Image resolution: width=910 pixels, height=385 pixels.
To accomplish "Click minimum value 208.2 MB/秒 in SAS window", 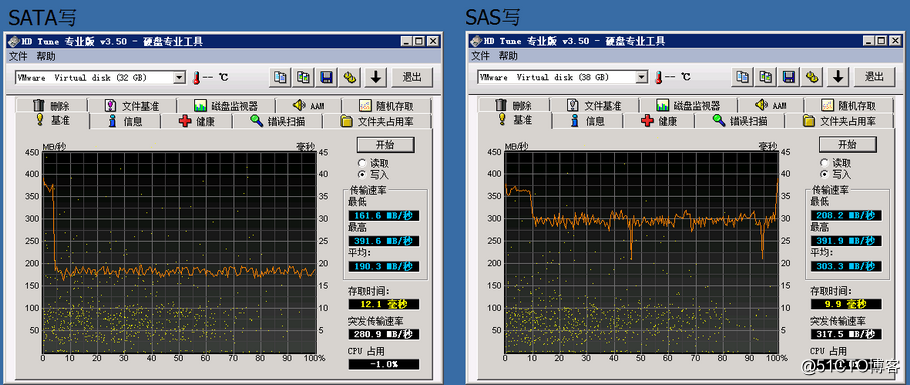I will (x=846, y=215).
